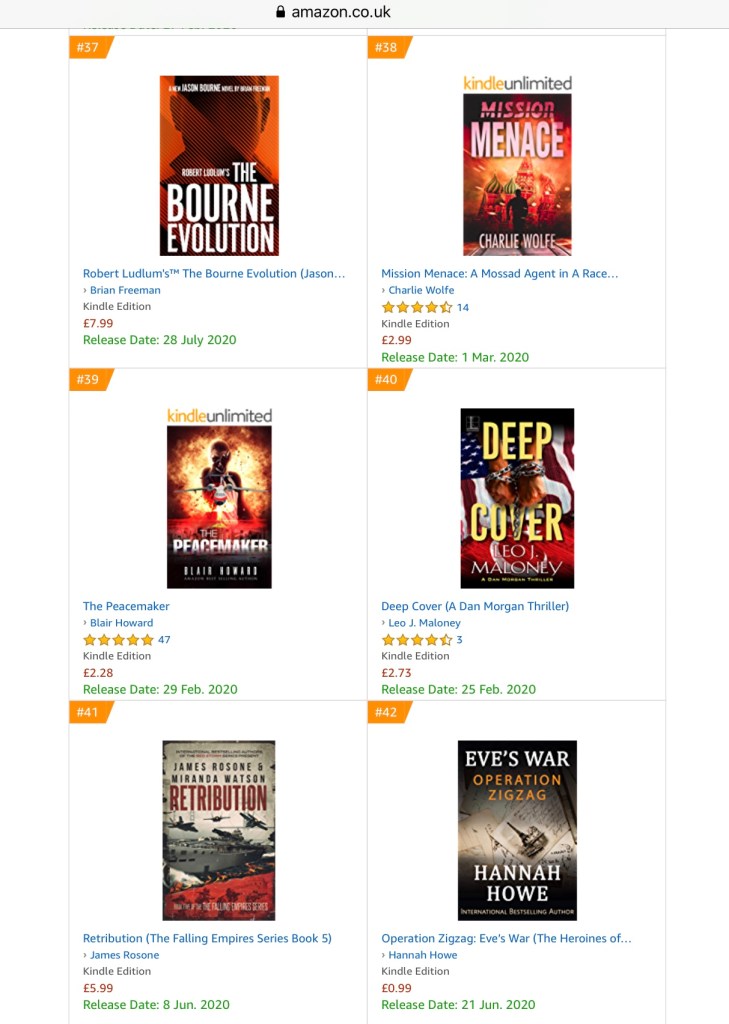Open Deep Cover book cover image
The width and height of the screenshot is (729, 1024).
pyautogui.click(x=517, y=498)
